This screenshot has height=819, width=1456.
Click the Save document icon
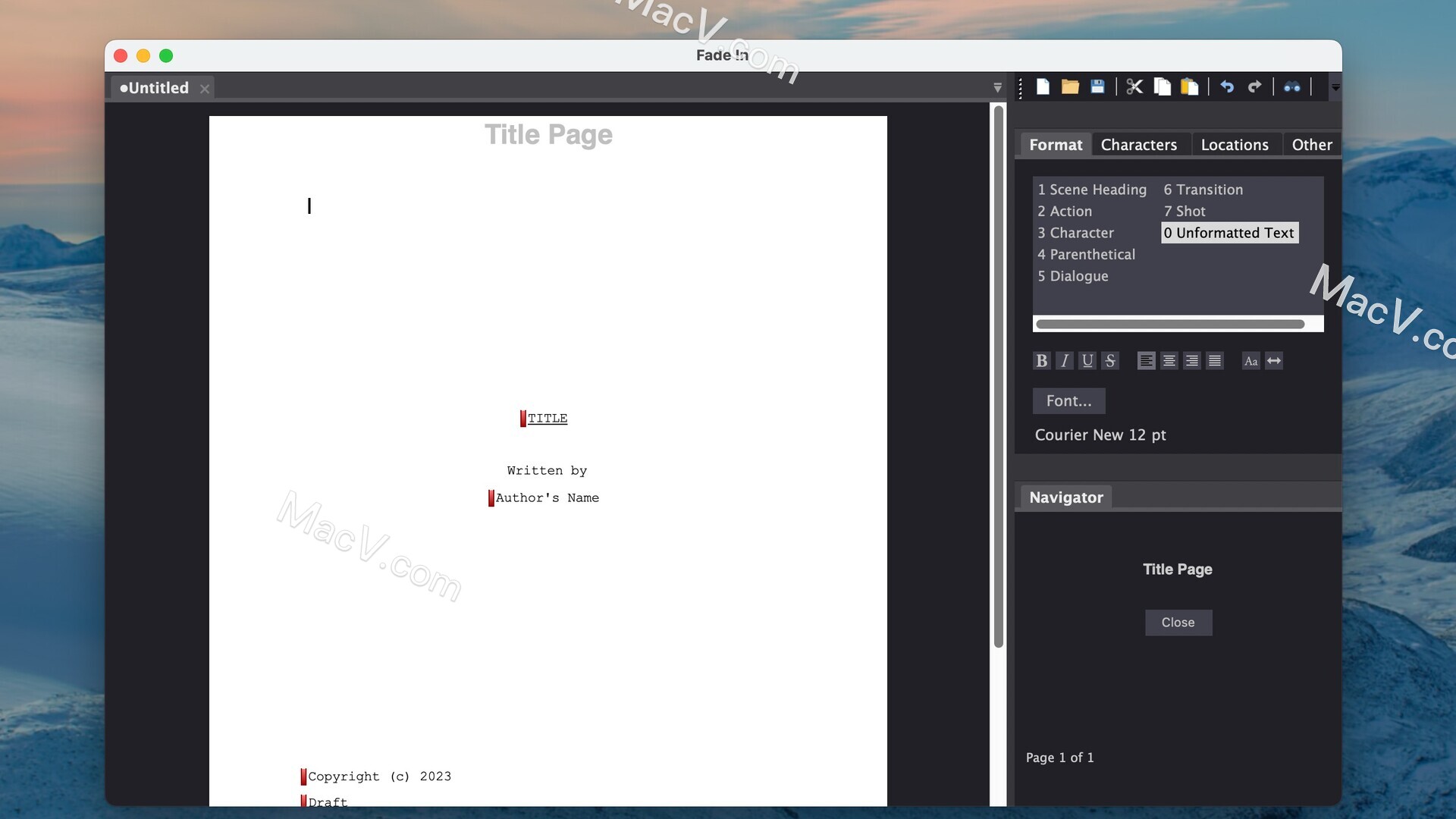(x=1096, y=86)
